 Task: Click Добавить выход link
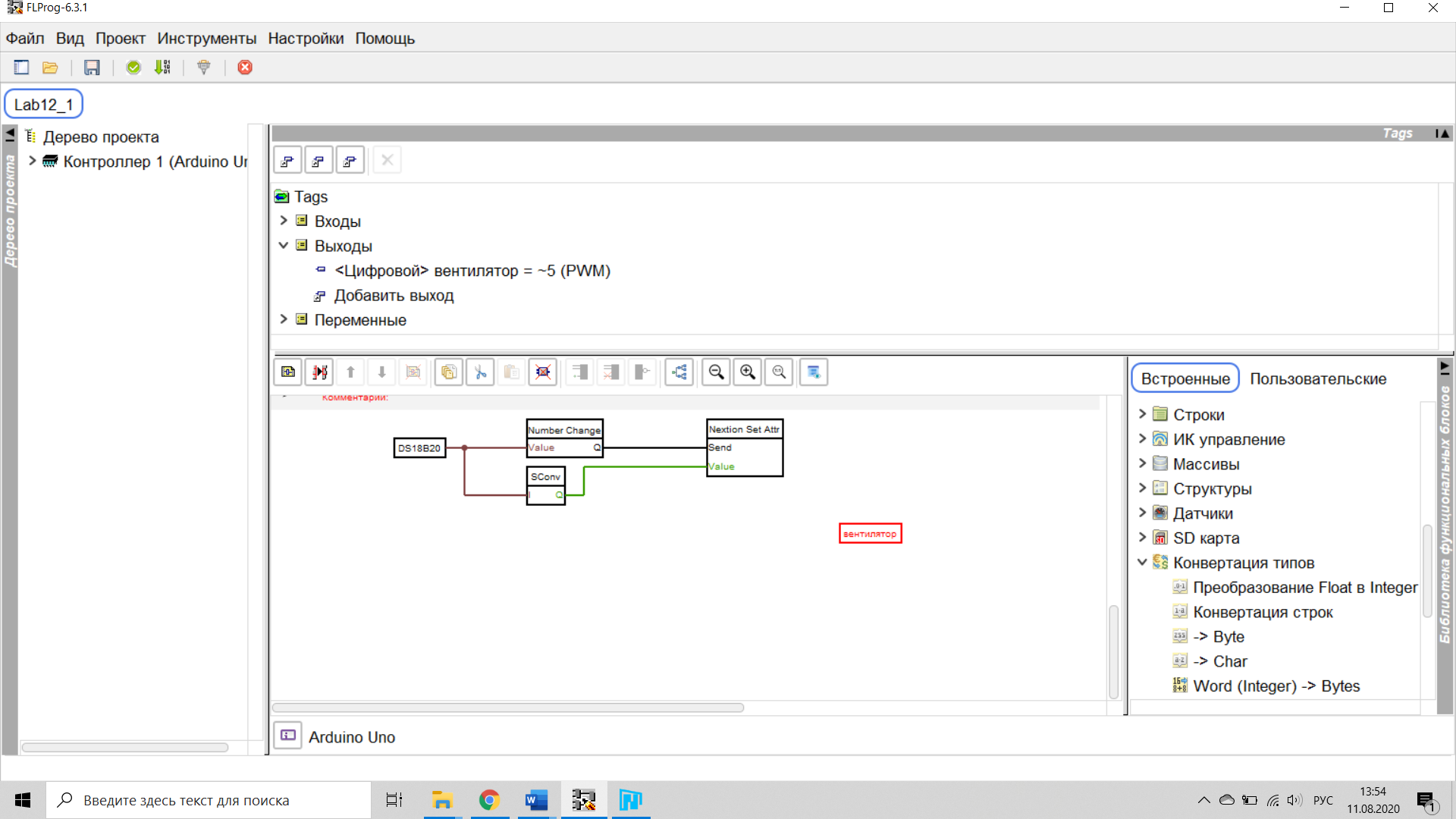394,296
